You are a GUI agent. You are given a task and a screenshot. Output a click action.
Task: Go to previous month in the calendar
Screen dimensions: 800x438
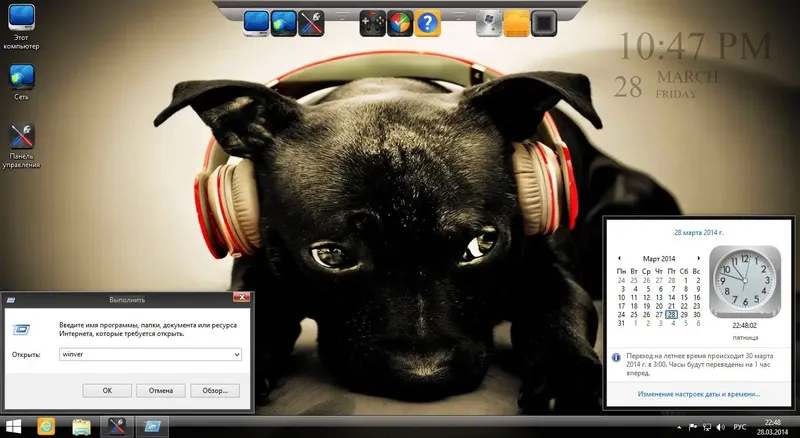click(x=619, y=258)
